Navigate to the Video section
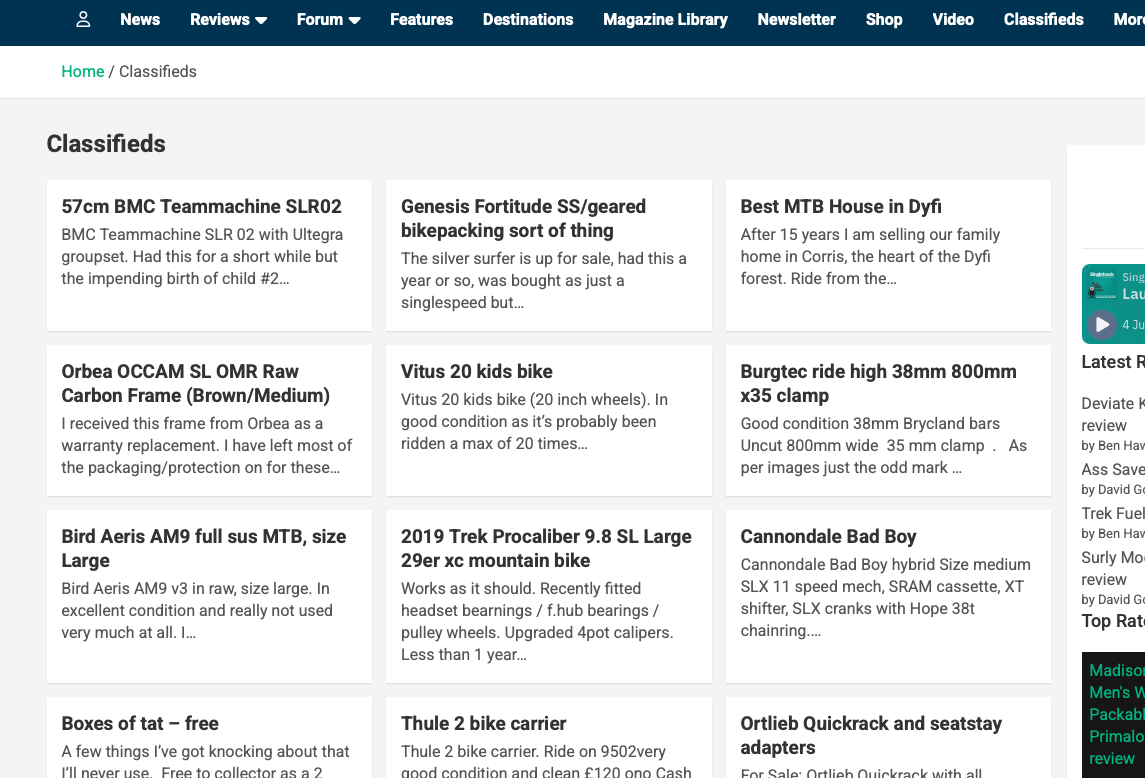 tap(953, 19)
